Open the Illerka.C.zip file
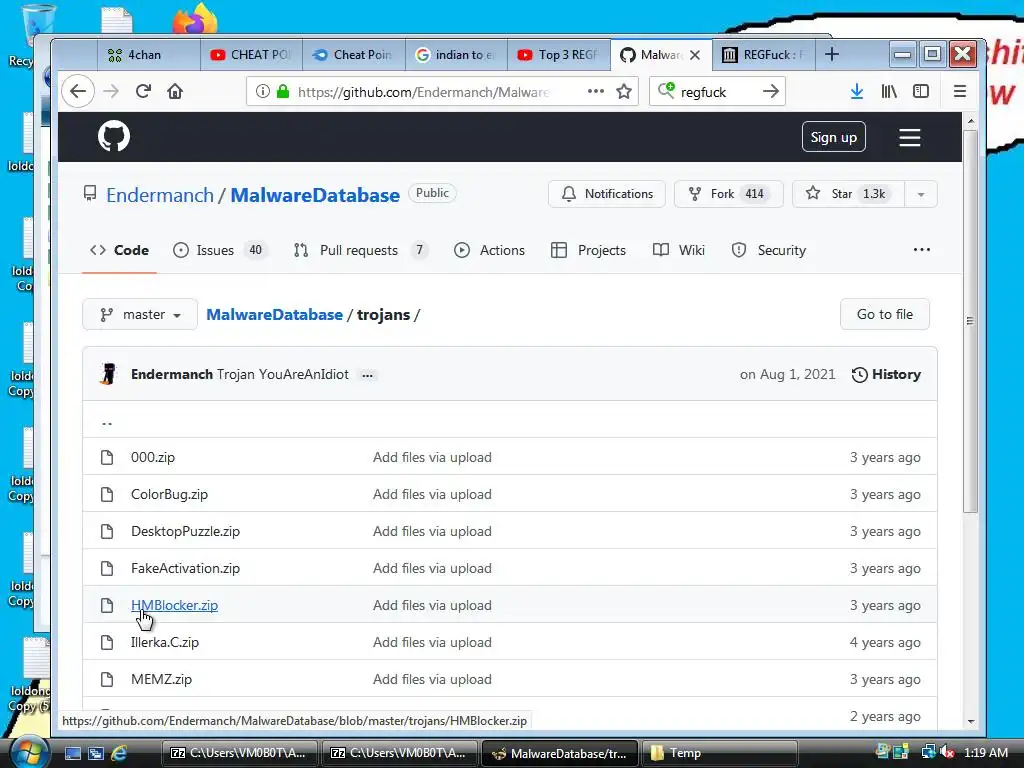Screen dimensions: 1024x768 click(165, 642)
